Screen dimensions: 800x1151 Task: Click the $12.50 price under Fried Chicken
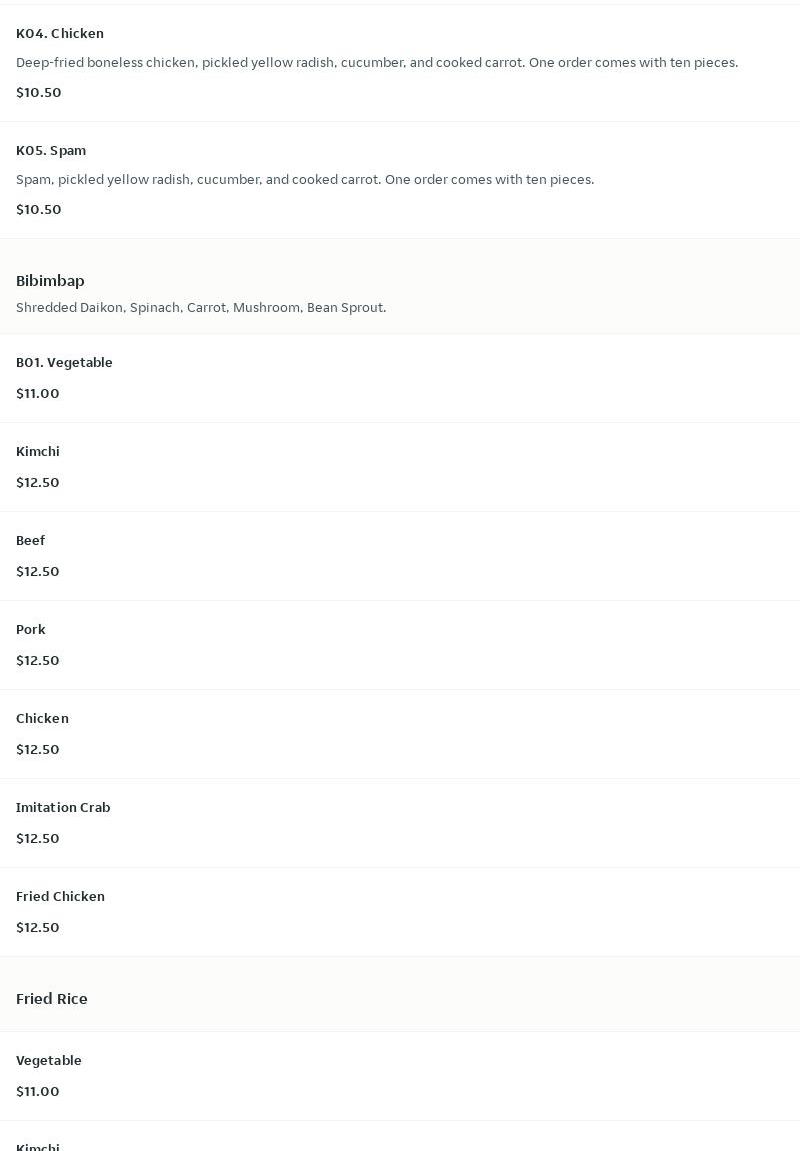[38, 927]
